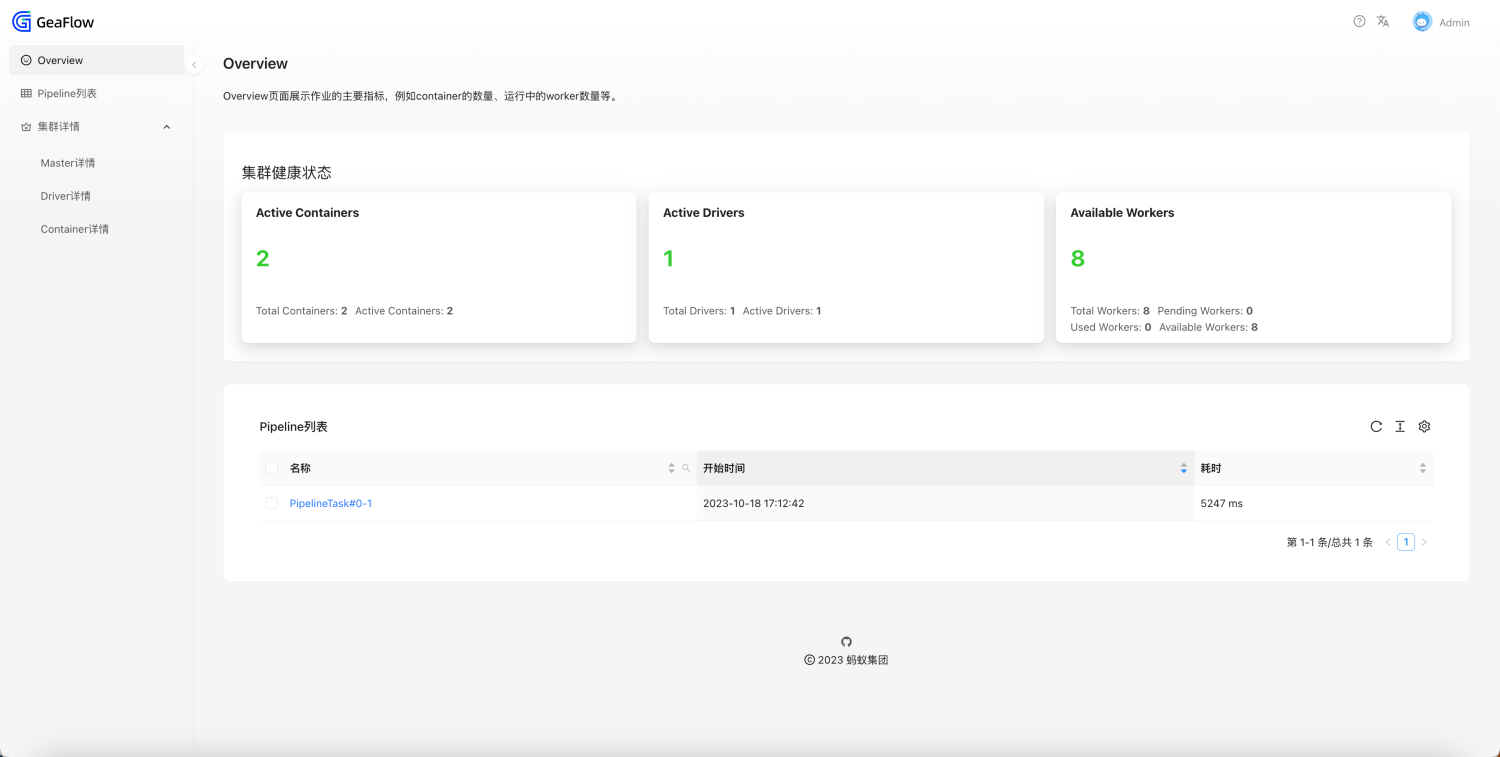Toggle the select-all checkbox in table header
The width and height of the screenshot is (1500, 757).
point(272,467)
